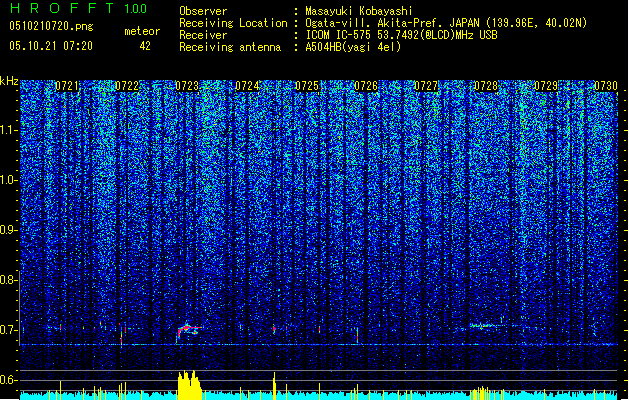
Task: Click the 0.6 kHz axis label
Action: click(8, 380)
